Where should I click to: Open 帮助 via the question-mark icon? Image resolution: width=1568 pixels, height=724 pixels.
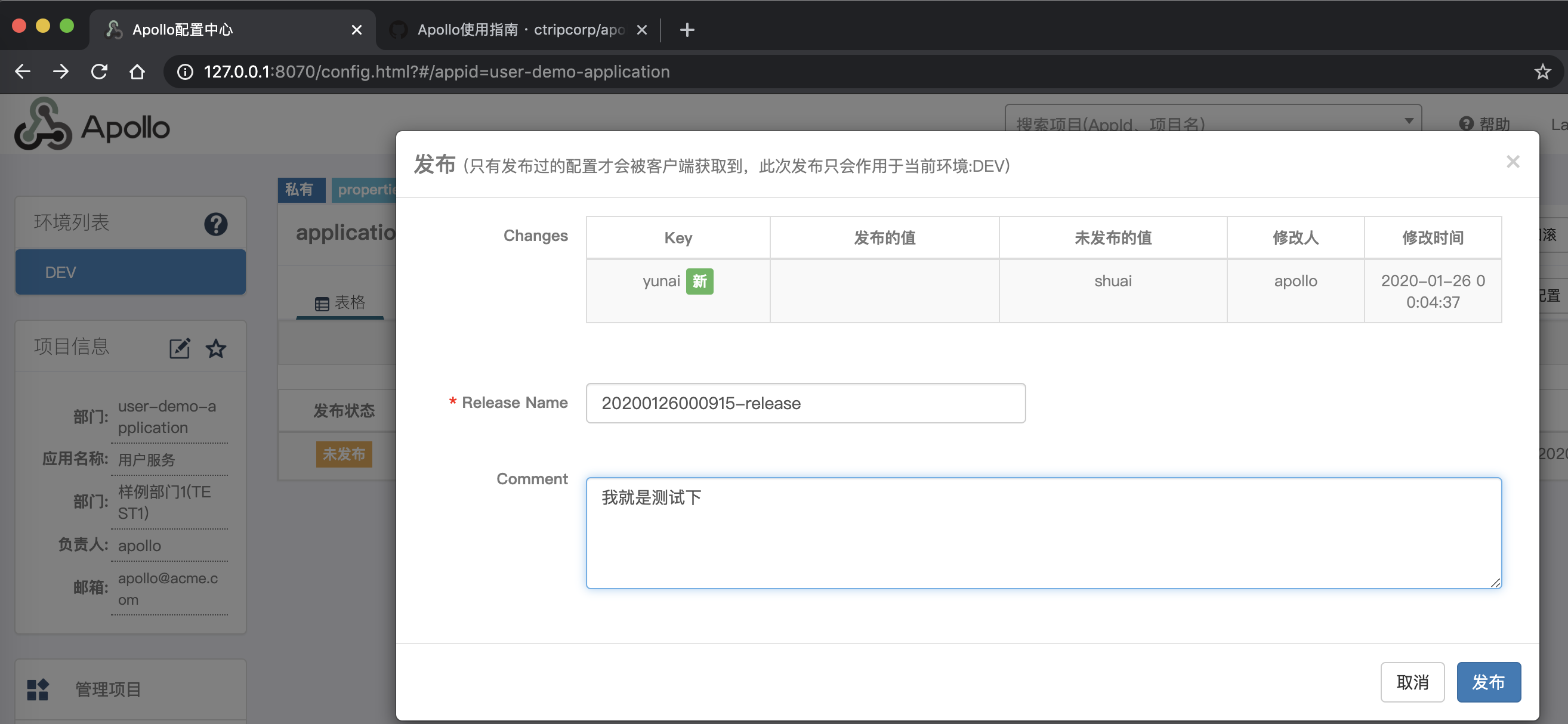tap(1467, 124)
